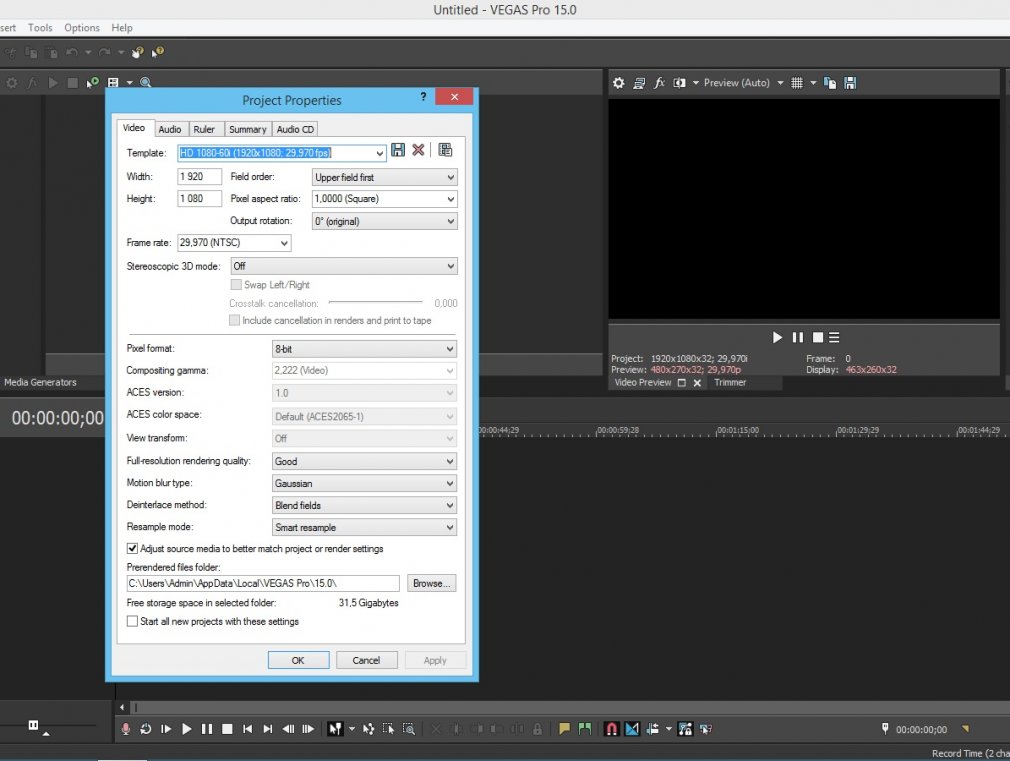Pause the preview in Video Preview panel

click(797, 337)
